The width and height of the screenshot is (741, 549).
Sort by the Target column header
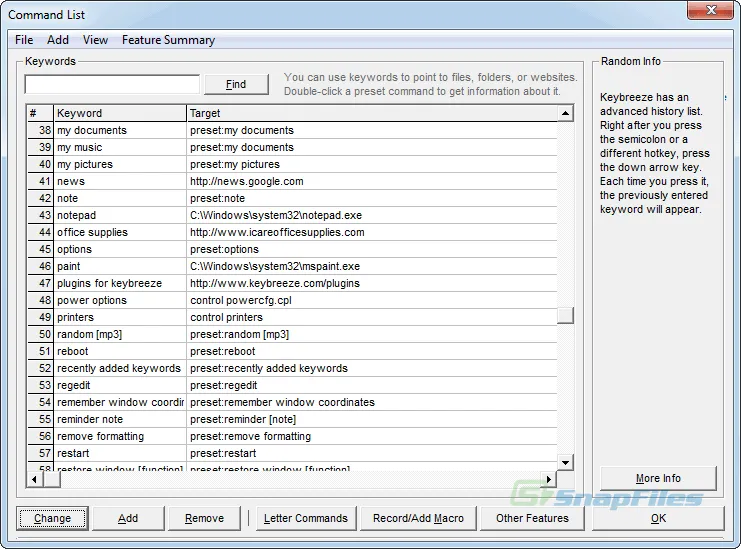(372, 113)
